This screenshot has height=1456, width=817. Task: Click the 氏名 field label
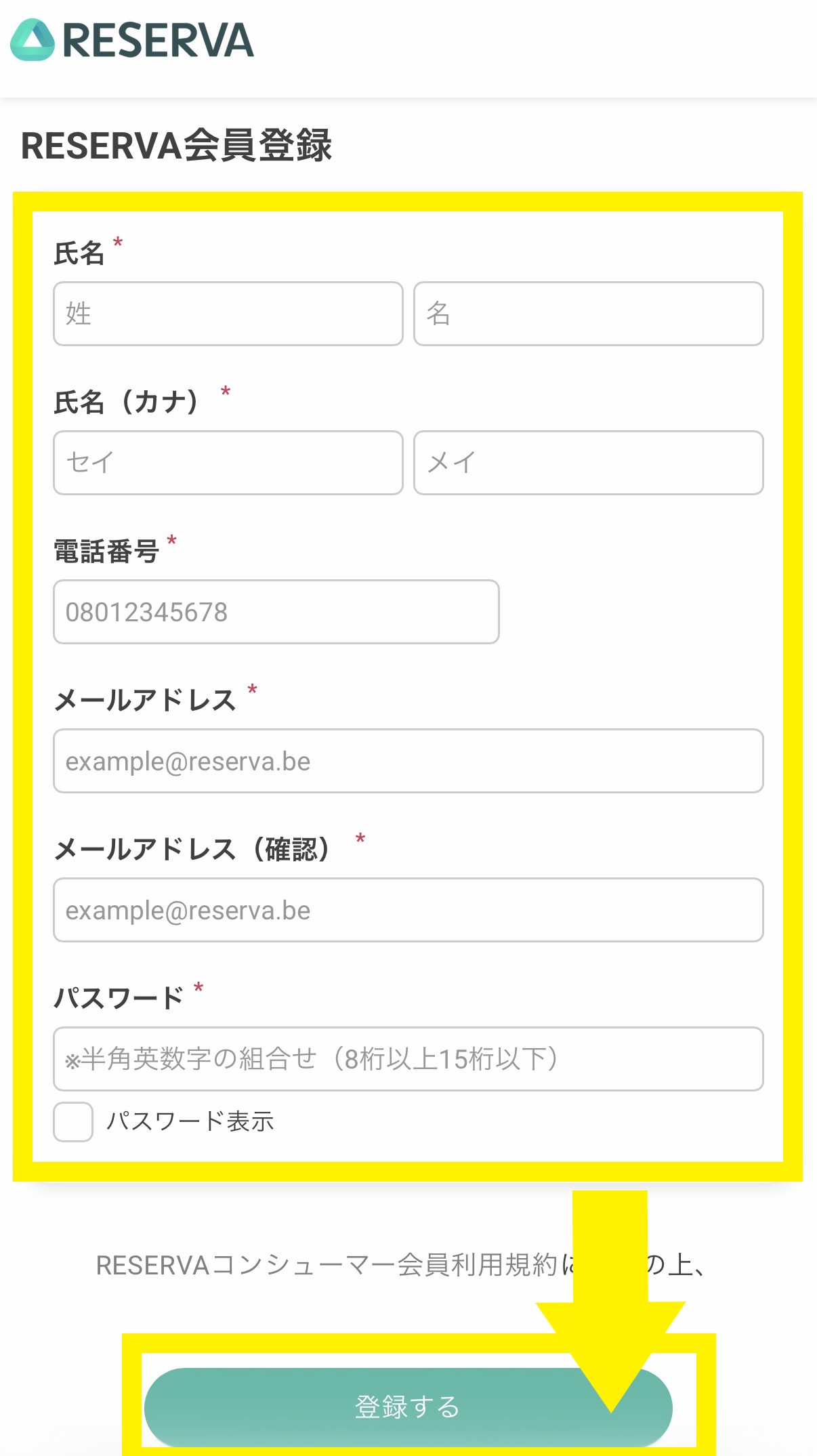79,253
